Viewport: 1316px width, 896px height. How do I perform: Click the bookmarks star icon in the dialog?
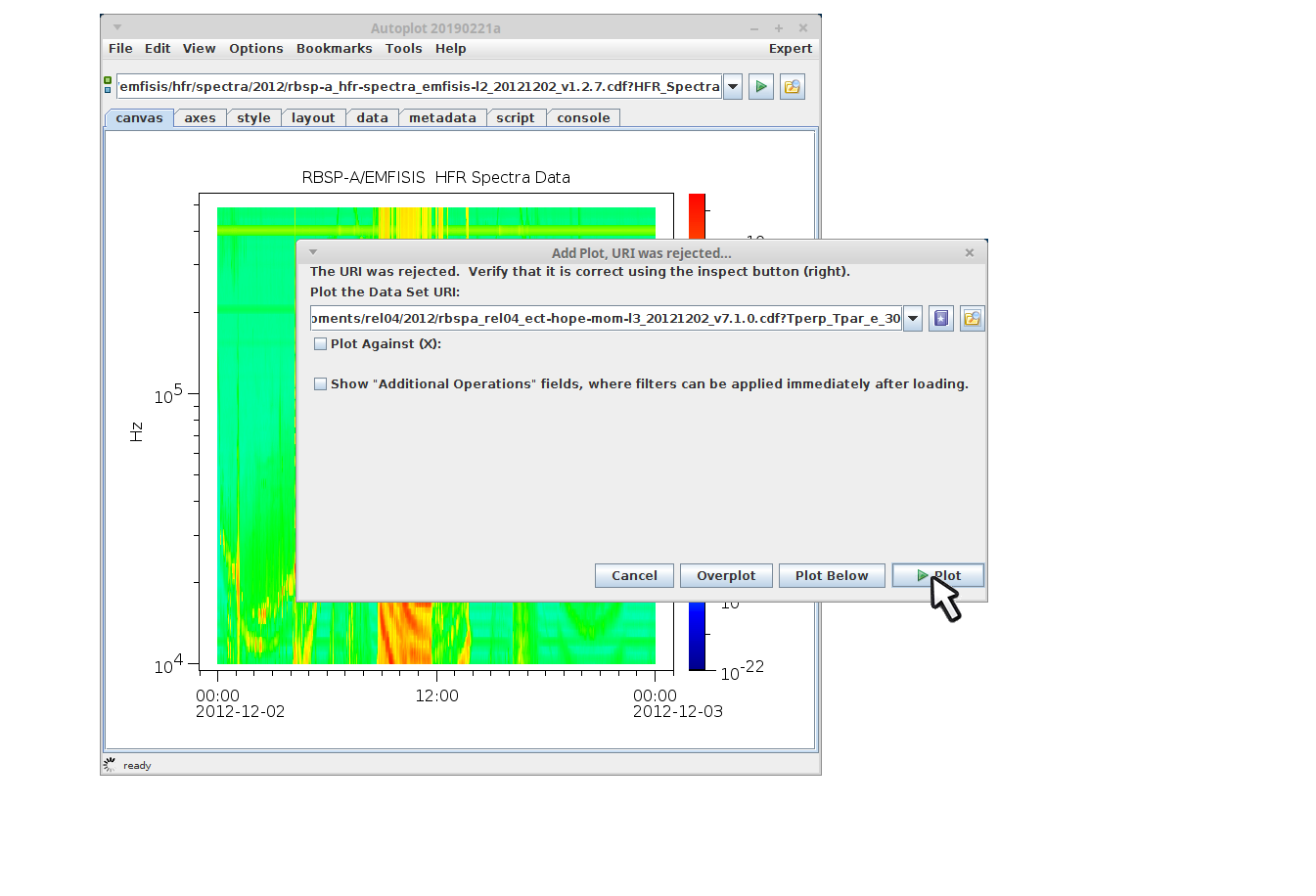[940, 319]
